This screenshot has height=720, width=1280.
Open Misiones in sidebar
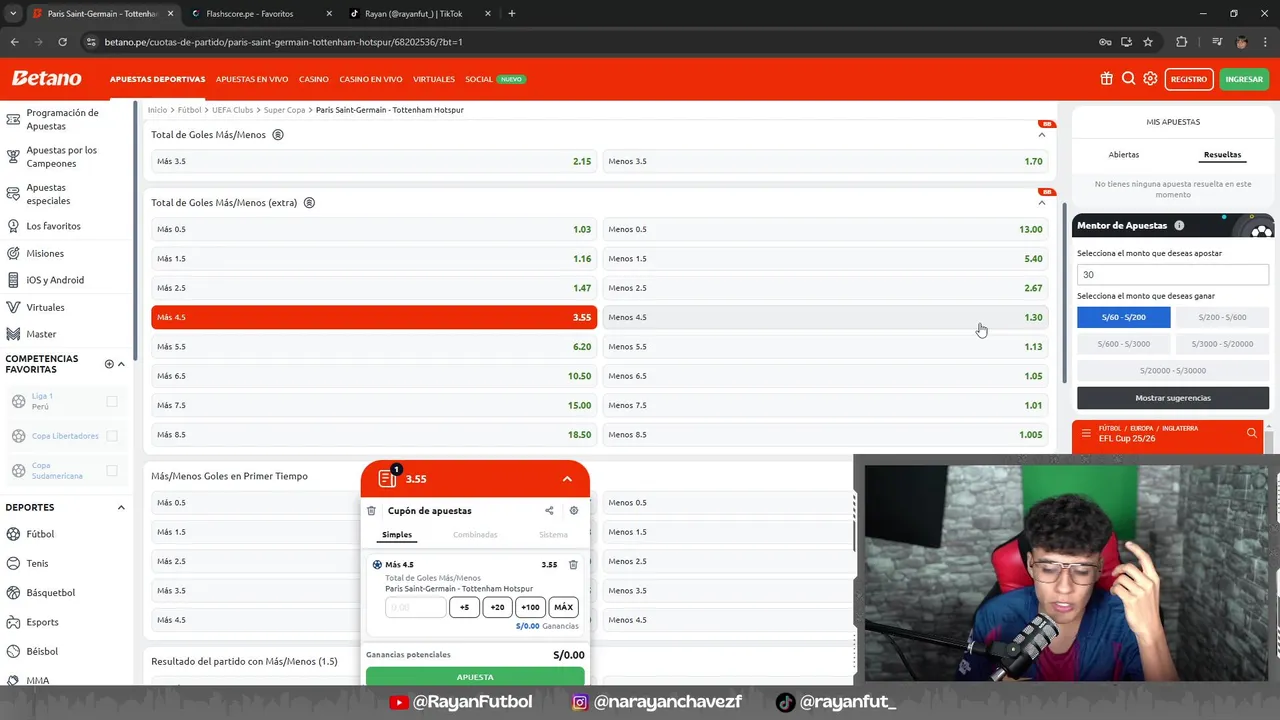45,253
